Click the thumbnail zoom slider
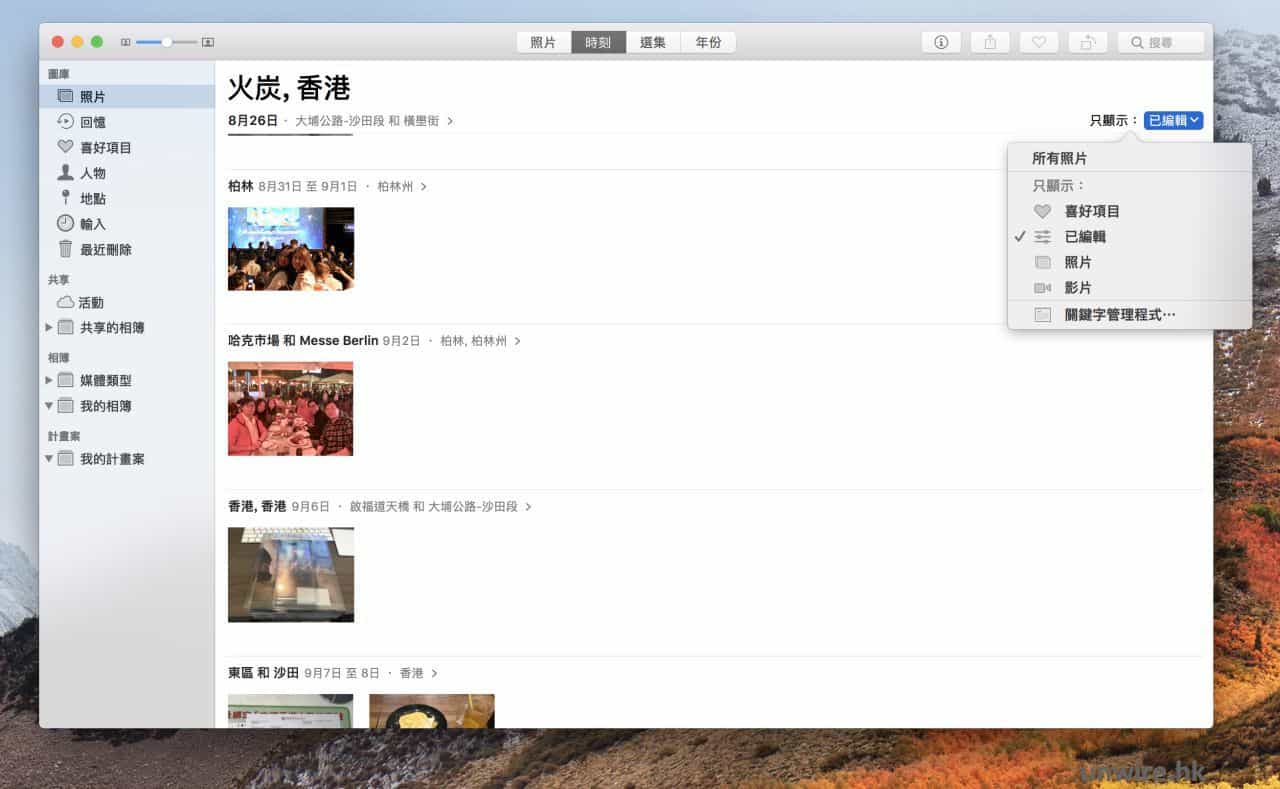The image size is (1280, 789). click(166, 42)
